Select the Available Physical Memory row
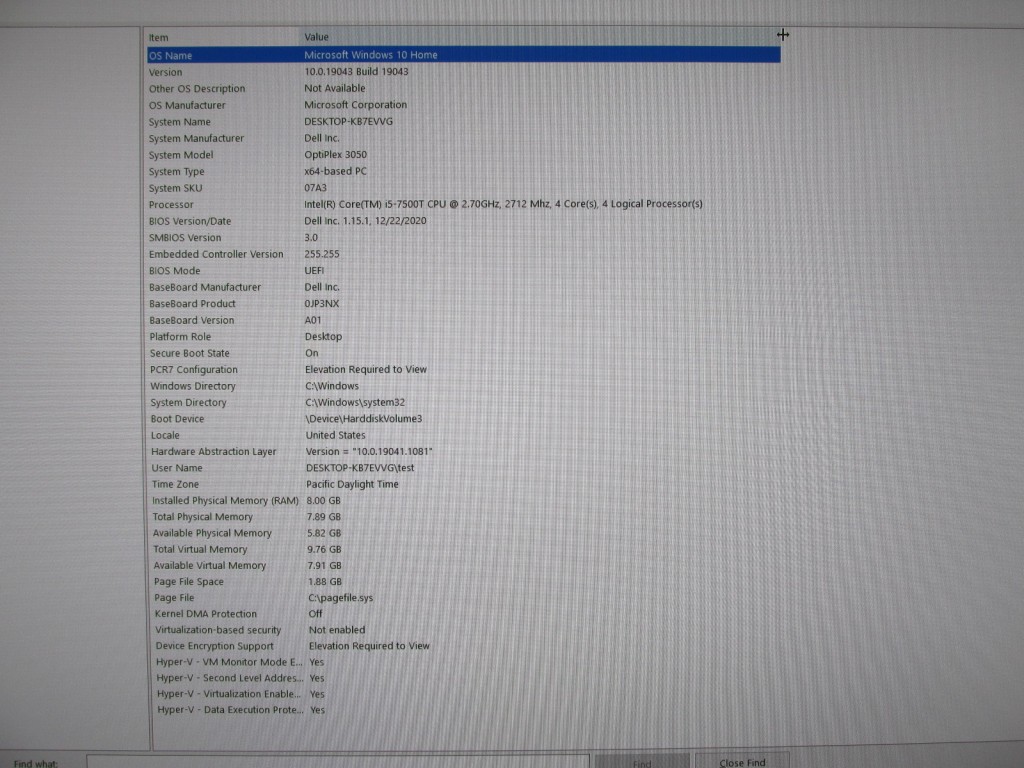The width and height of the screenshot is (1024, 768). click(x=212, y=533)
